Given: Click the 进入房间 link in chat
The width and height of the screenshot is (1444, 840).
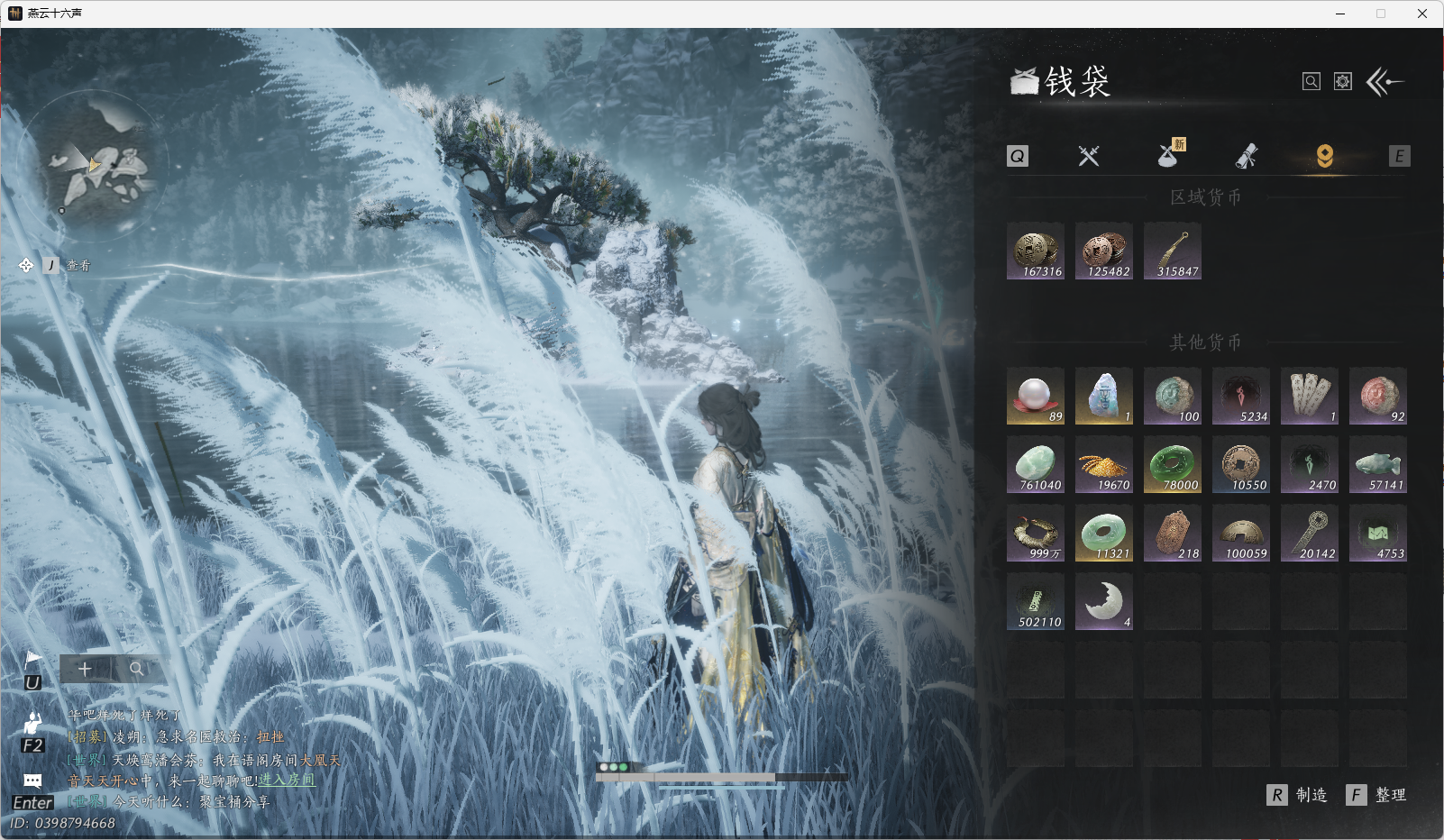Looking at the screenshot, I should click(x=287, y=780).
